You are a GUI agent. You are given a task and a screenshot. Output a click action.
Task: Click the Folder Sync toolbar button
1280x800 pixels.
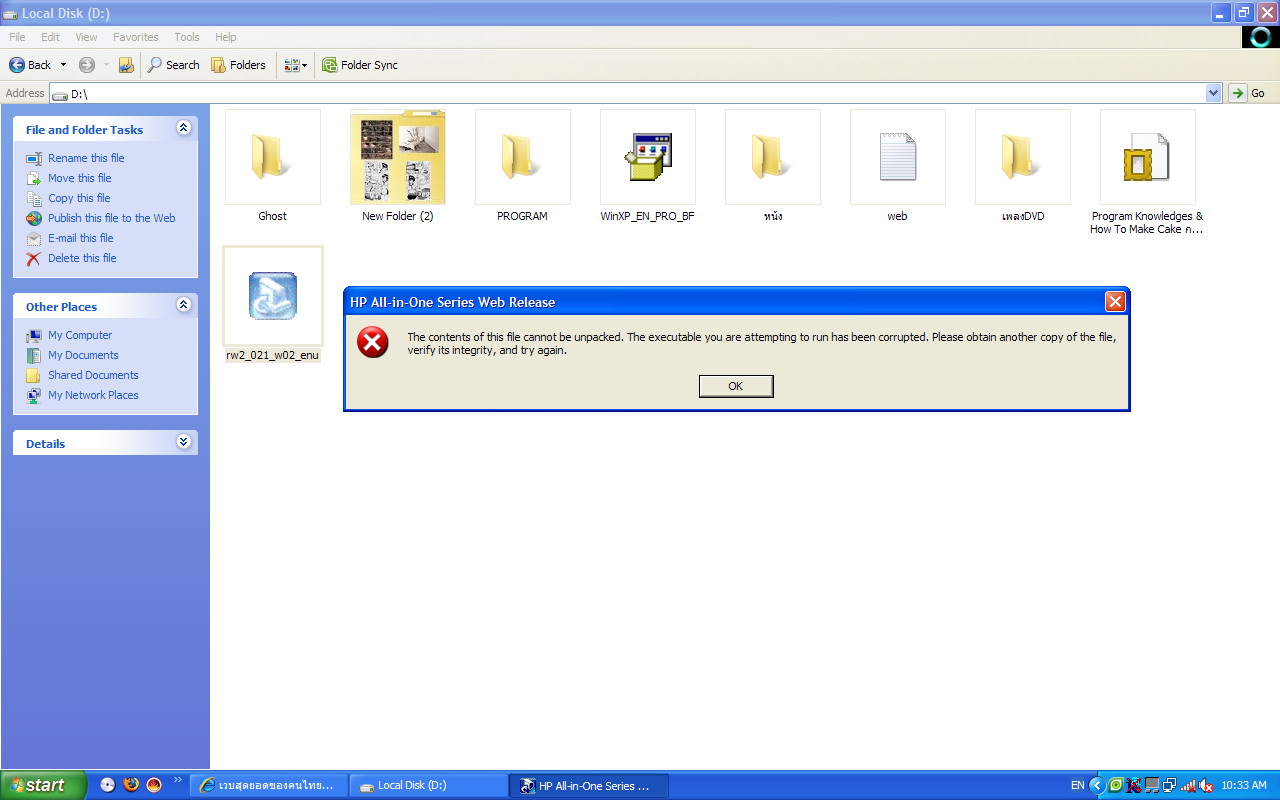tap(360, 65)
